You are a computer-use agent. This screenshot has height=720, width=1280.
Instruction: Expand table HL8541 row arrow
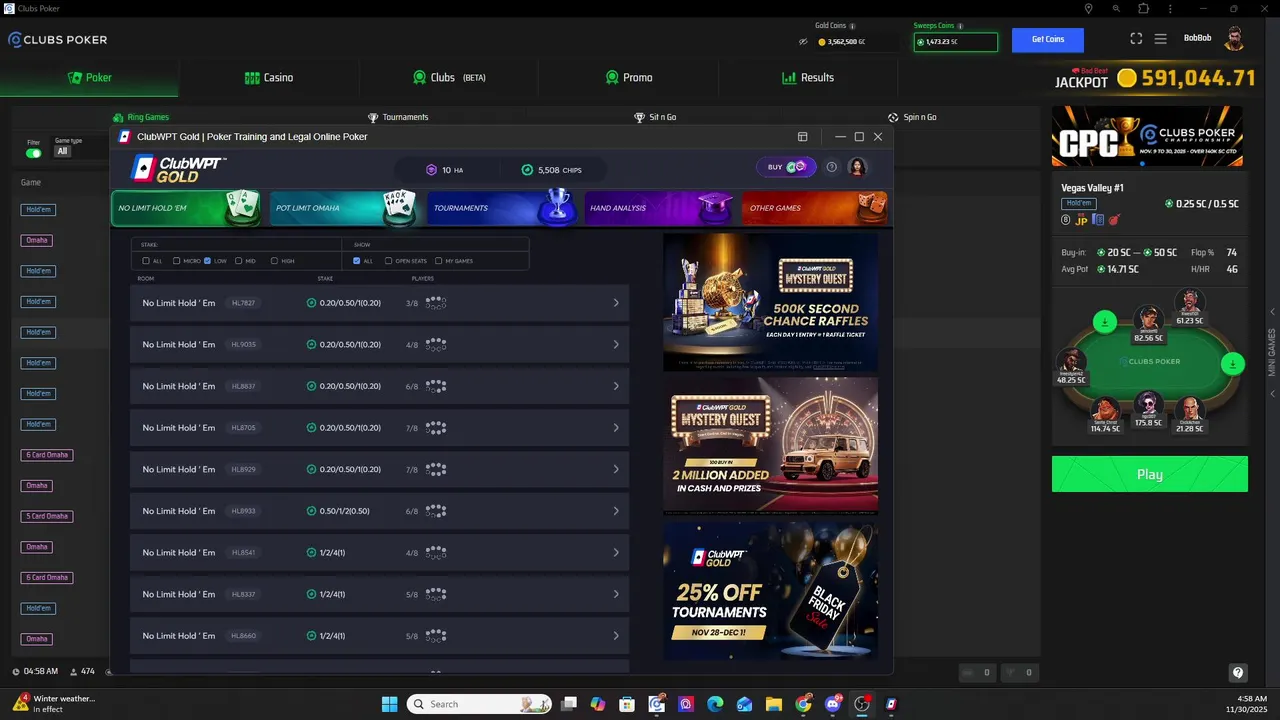tap(616, 553)
